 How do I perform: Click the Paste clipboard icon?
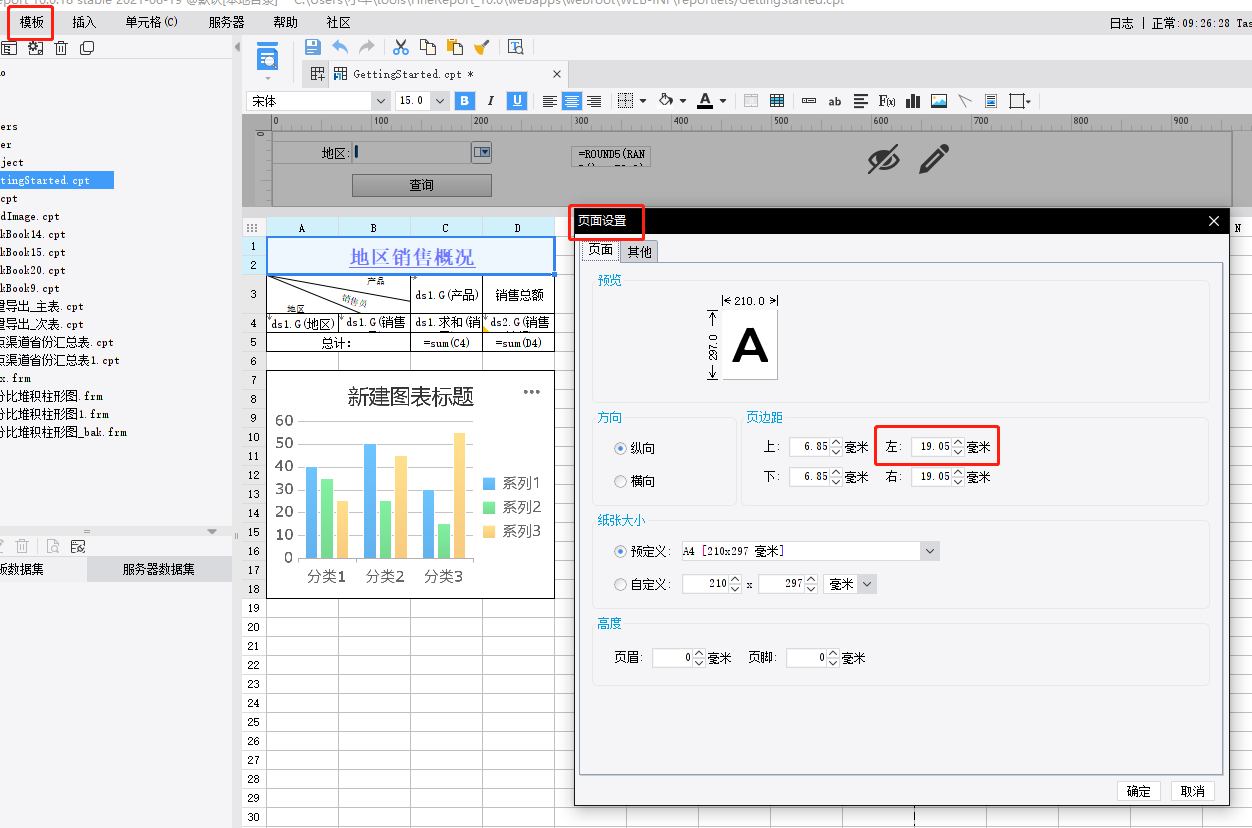tap(455, 46)
